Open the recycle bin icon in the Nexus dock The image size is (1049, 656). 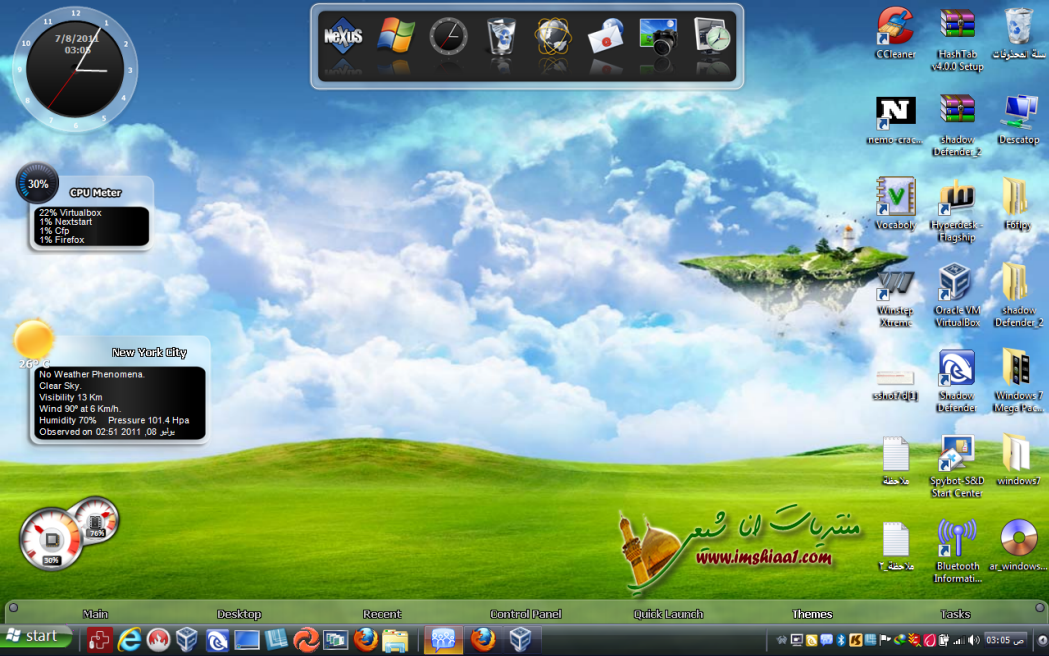point(500,36)
